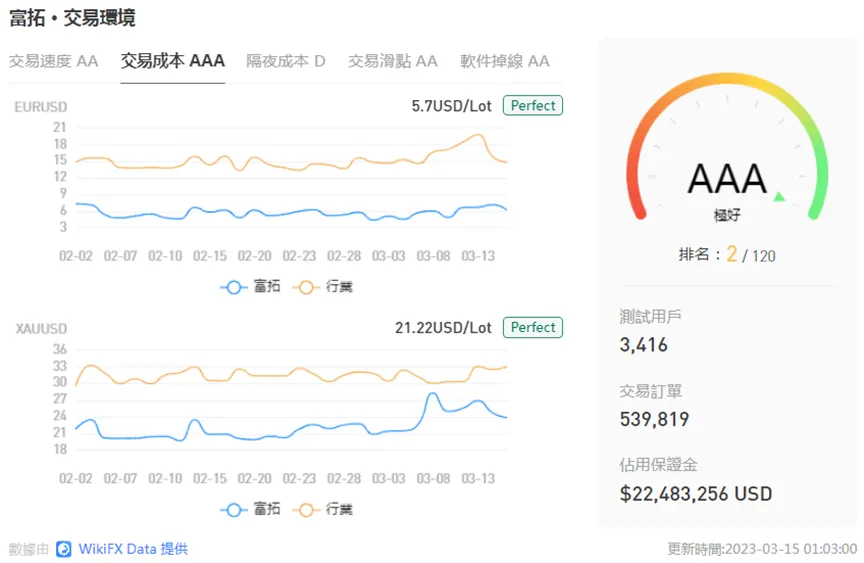Click the EURUSD chart blue 富拓 line
The image size is (864, 563).
point(292,213)
